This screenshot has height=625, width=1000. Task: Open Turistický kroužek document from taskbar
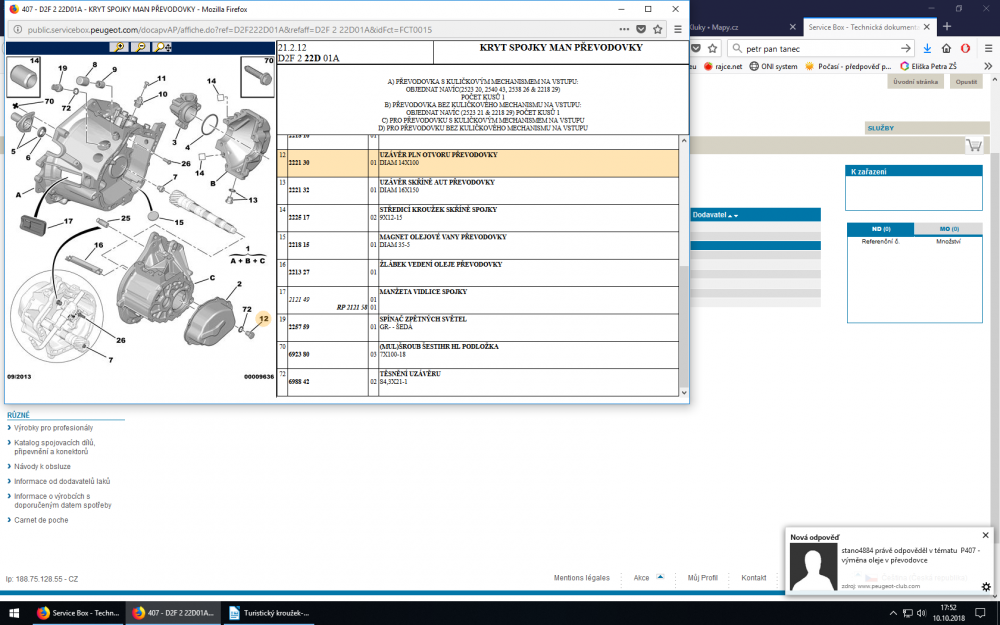tap(270, 613)
